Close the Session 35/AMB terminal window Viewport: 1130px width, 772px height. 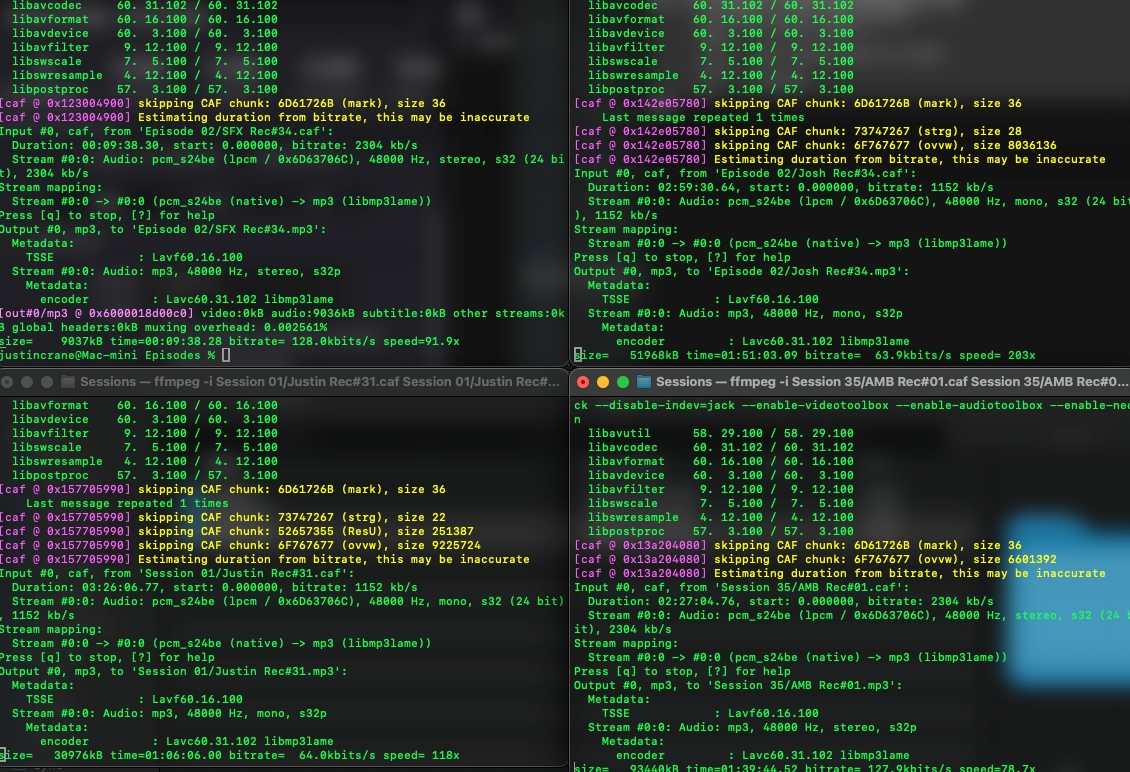tap(582, 381)
